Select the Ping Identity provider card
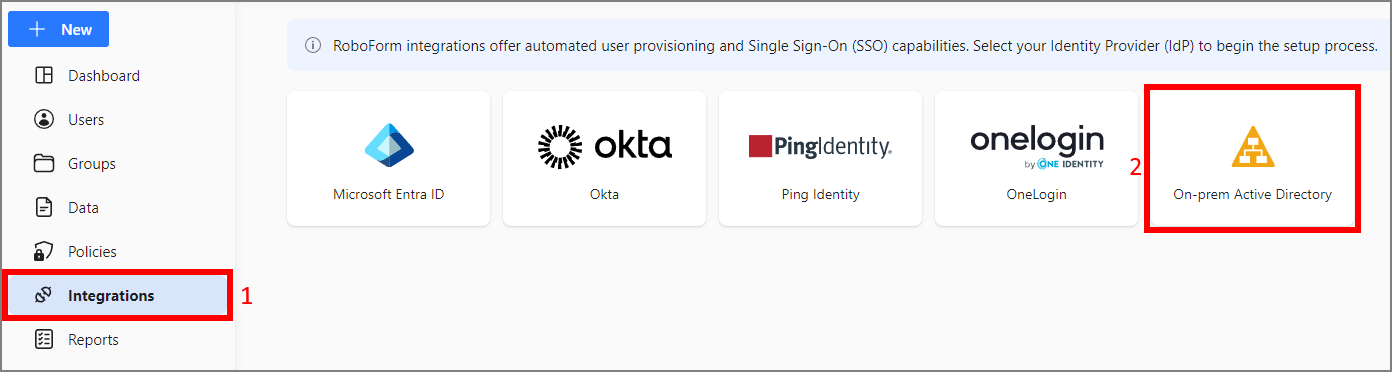Screen dimensions: 1392x372 click(820, 158)
